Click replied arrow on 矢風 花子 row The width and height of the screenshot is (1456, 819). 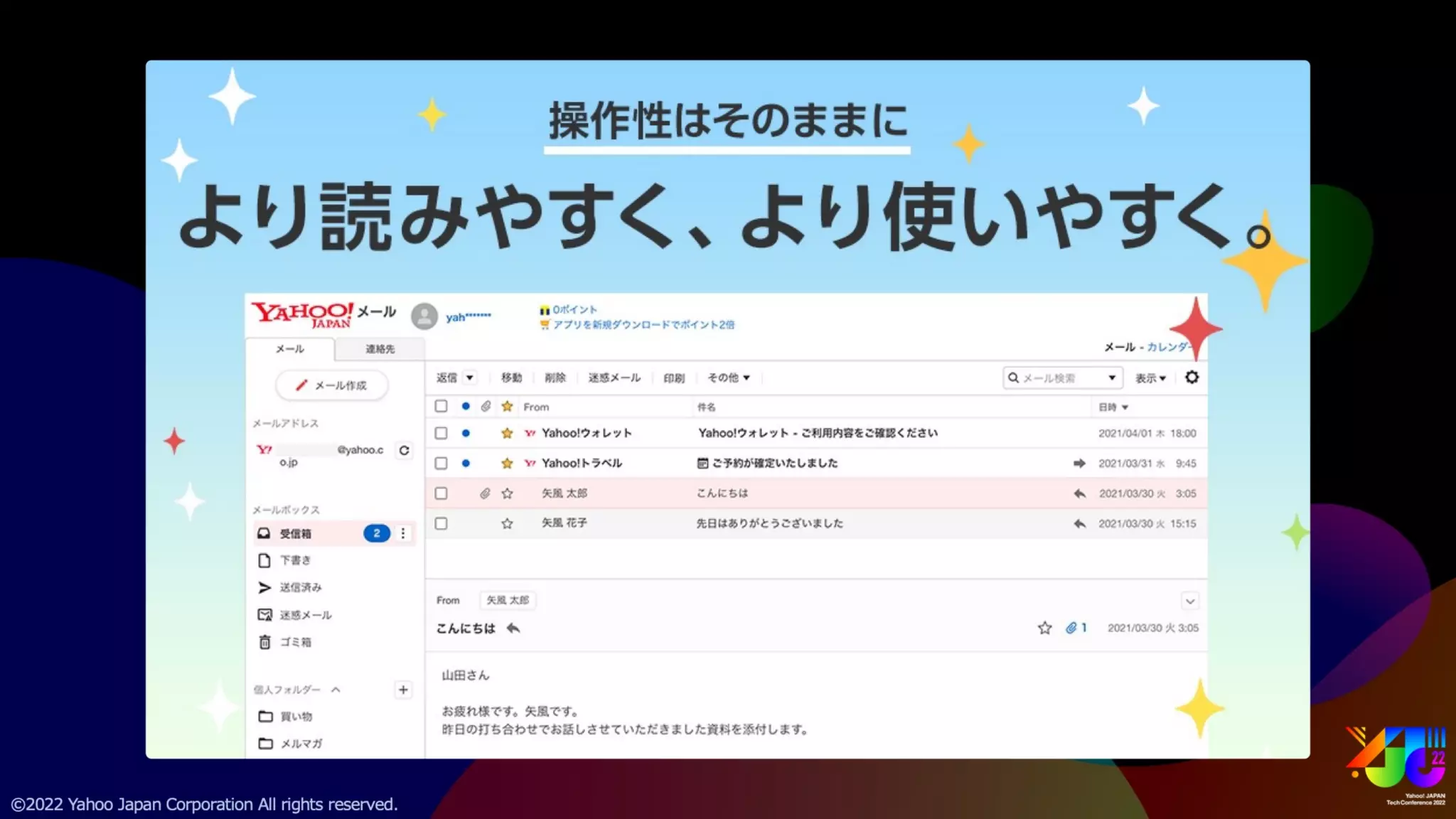tap(1079, 524)
